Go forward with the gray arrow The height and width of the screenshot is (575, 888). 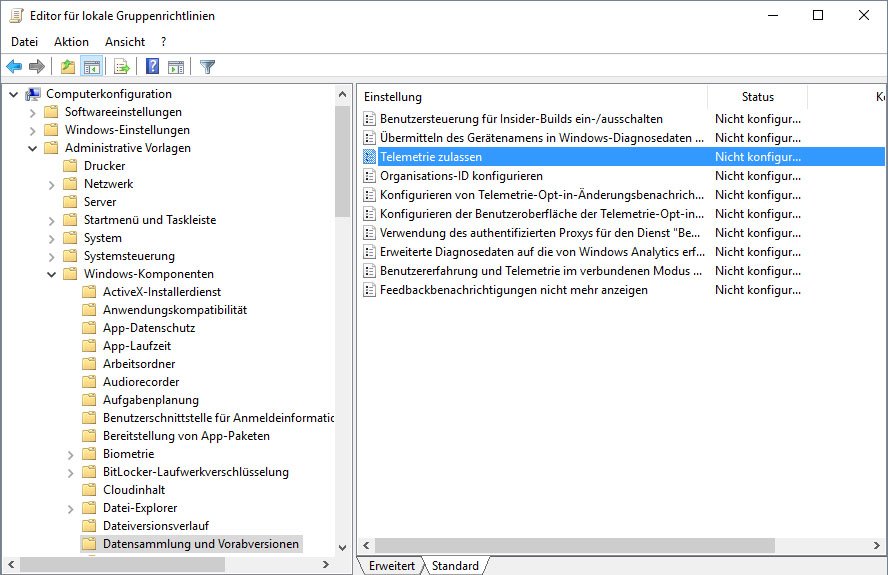[37, 67]
